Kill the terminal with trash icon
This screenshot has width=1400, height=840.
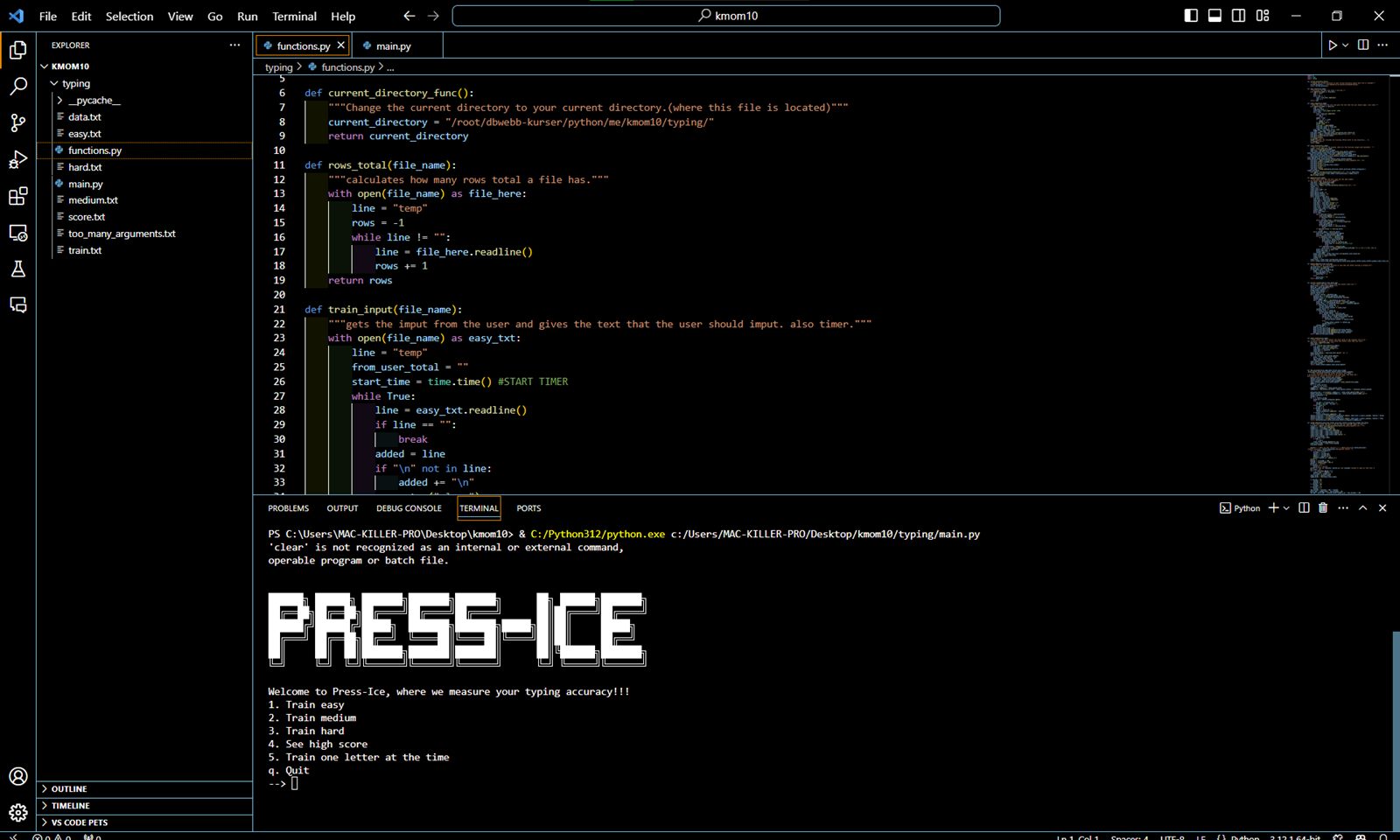coord(1323,508)
